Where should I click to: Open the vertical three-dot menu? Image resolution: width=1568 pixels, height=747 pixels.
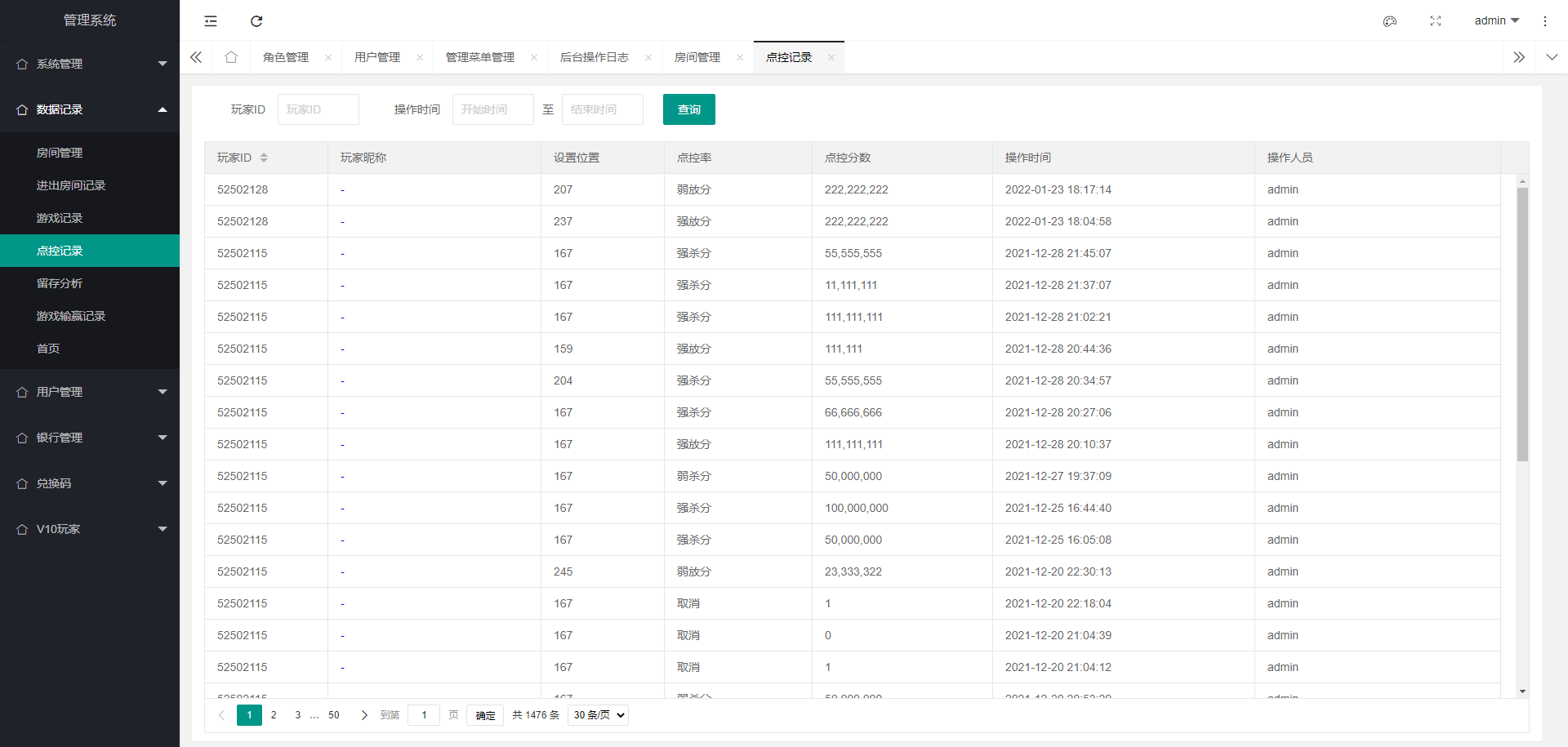1545,21
